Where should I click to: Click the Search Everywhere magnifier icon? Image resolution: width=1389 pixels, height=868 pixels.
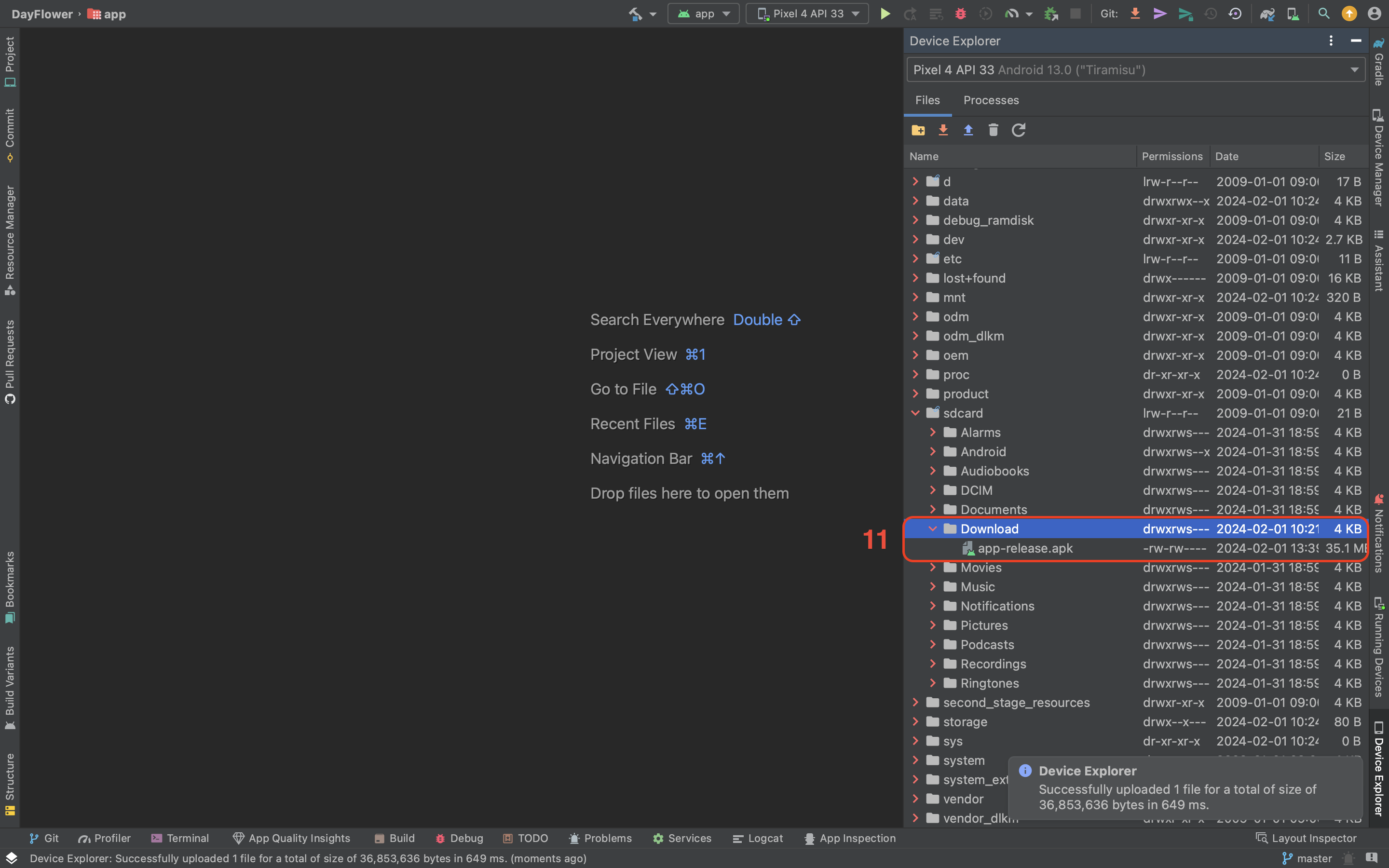pos(1323,14)
